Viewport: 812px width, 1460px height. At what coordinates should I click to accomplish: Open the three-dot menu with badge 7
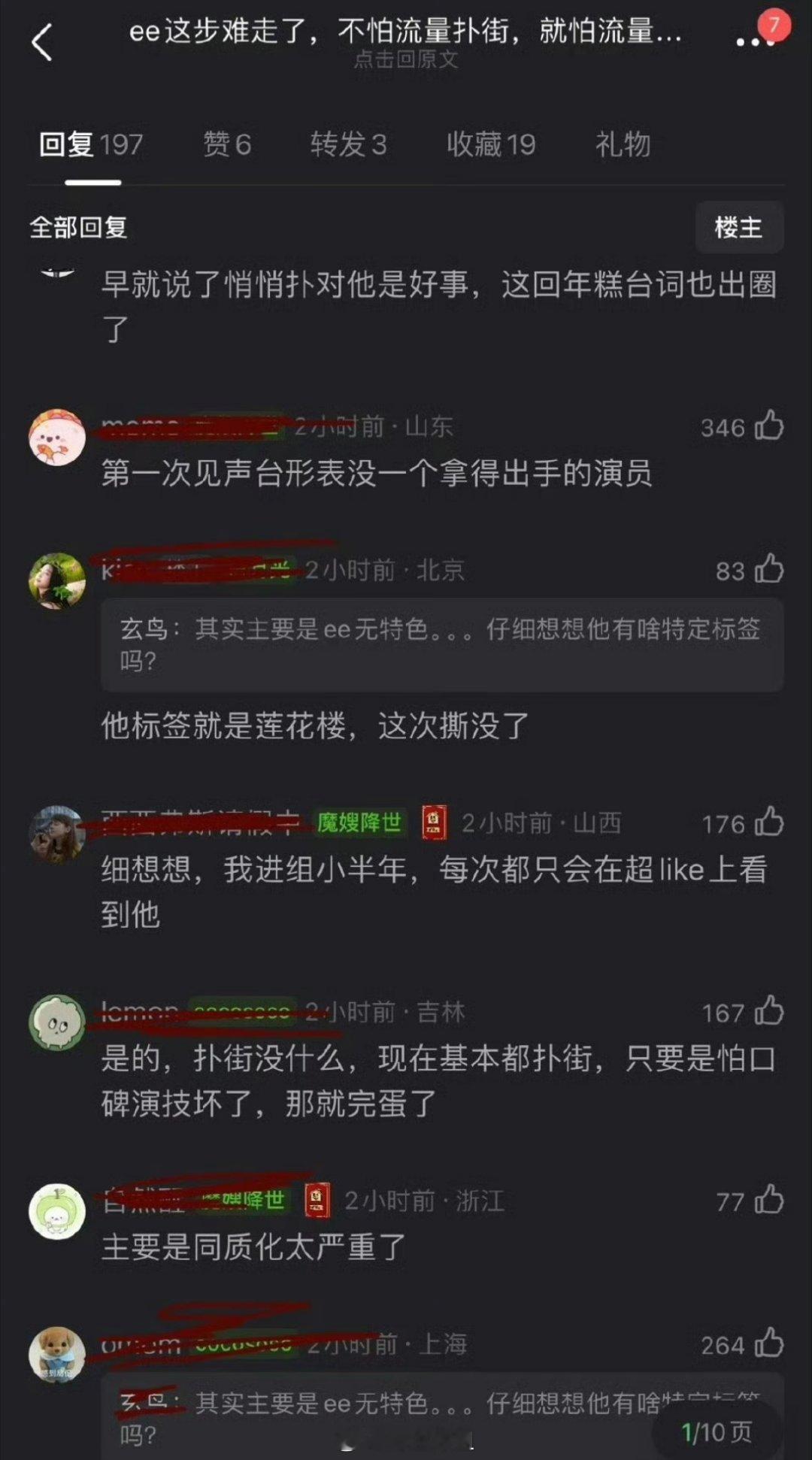click(x=756, y=42)
